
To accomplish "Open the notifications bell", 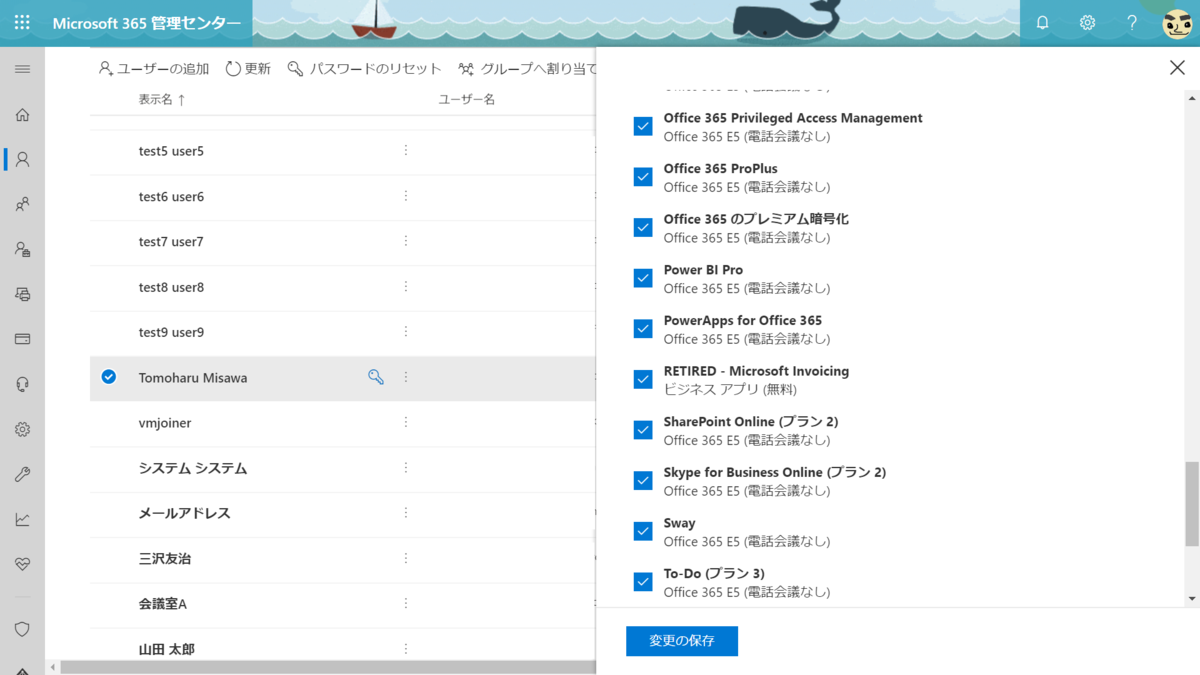I will click(x=1042, y=22).
